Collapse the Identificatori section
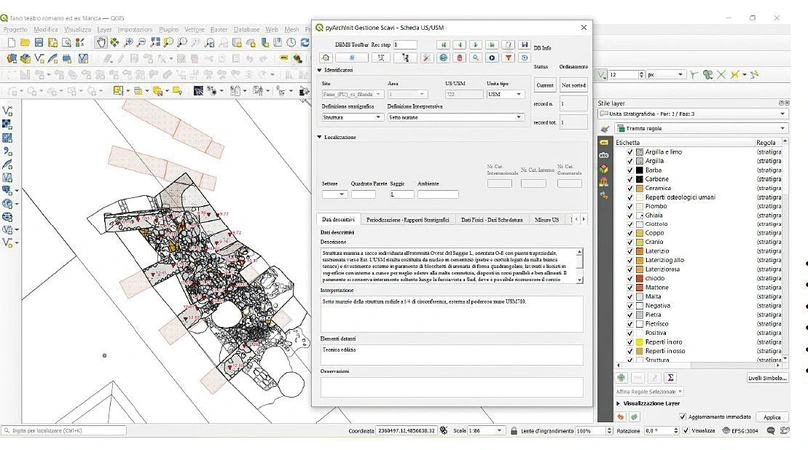The height and width of the screenshot is (450, 808). tap(320, 70)
